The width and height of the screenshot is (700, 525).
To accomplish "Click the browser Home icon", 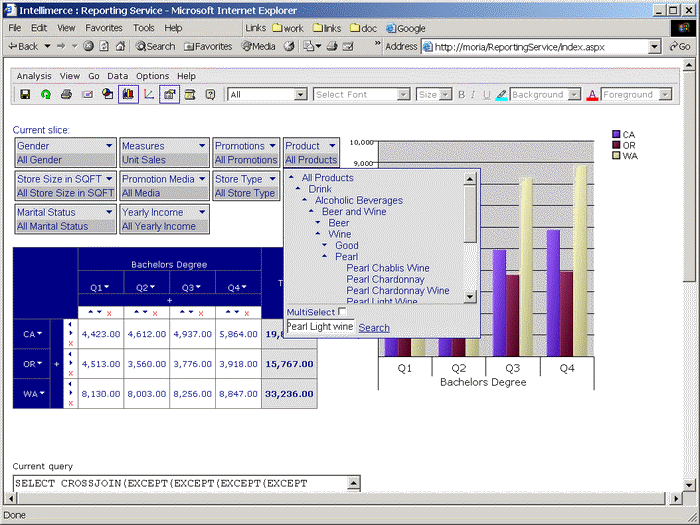I will [x=120, y=46].
